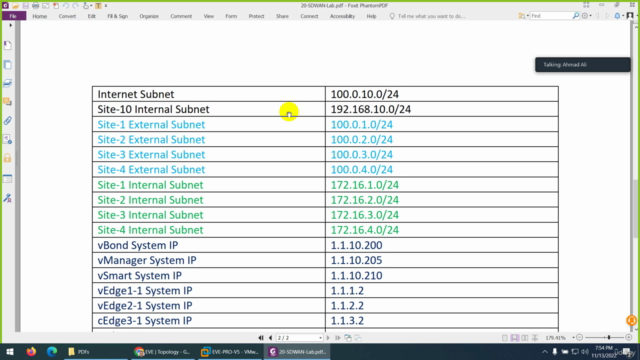
Task: Click the '192.168.10.0/24' table cell
Action: coord(442,109)
